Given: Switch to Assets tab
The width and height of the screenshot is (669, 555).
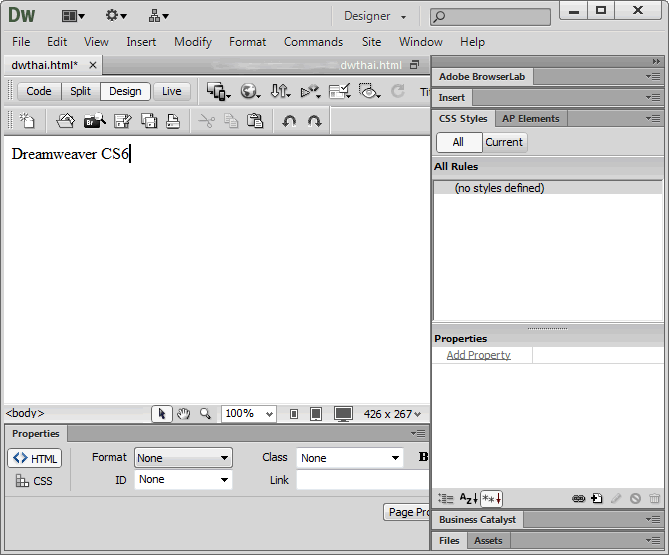Looking at the screenshot, I should click(x=488, y=540).
